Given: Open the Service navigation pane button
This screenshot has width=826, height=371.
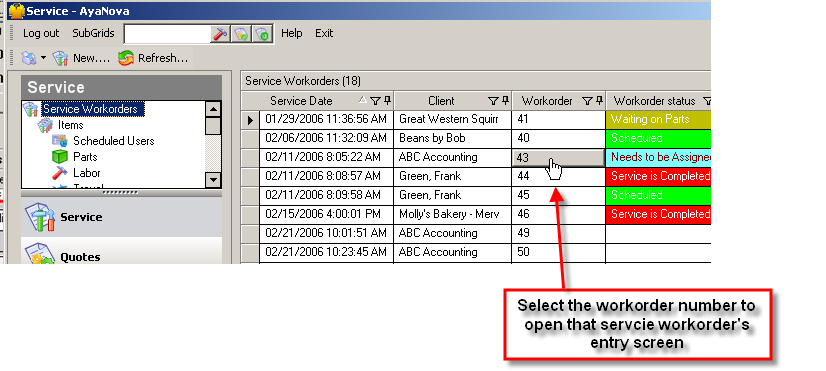Looking at the screenshot, I should (x=122, y=217).
